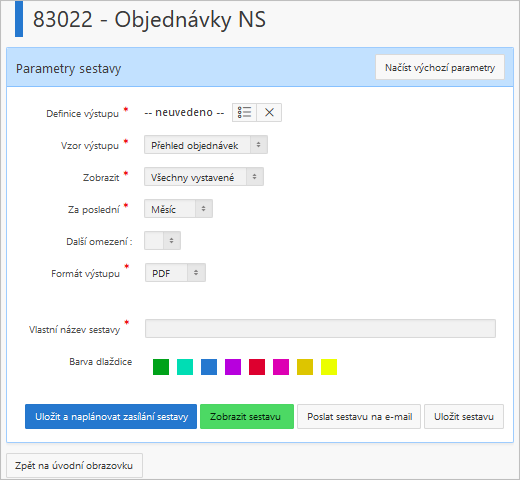Pick the purple tile color swatch
520x480 pixels.
pyautogui.click(x=233, y=367)
